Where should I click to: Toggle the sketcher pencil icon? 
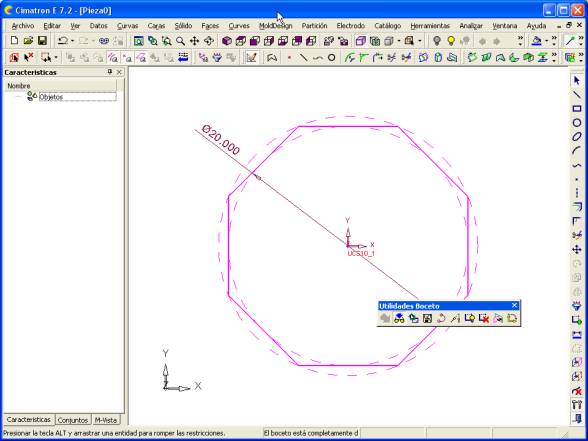(x=251, y=58)
